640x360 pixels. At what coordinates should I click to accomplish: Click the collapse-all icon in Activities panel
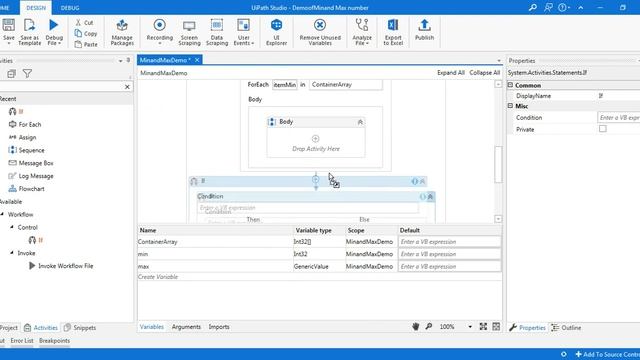(11, 74)
